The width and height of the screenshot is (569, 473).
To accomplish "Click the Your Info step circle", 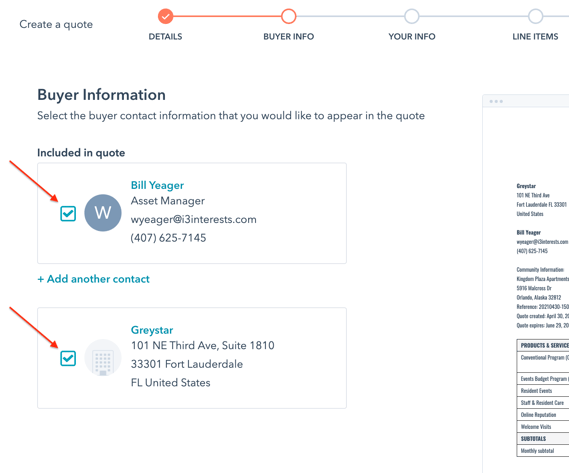I will pos(412,16).
